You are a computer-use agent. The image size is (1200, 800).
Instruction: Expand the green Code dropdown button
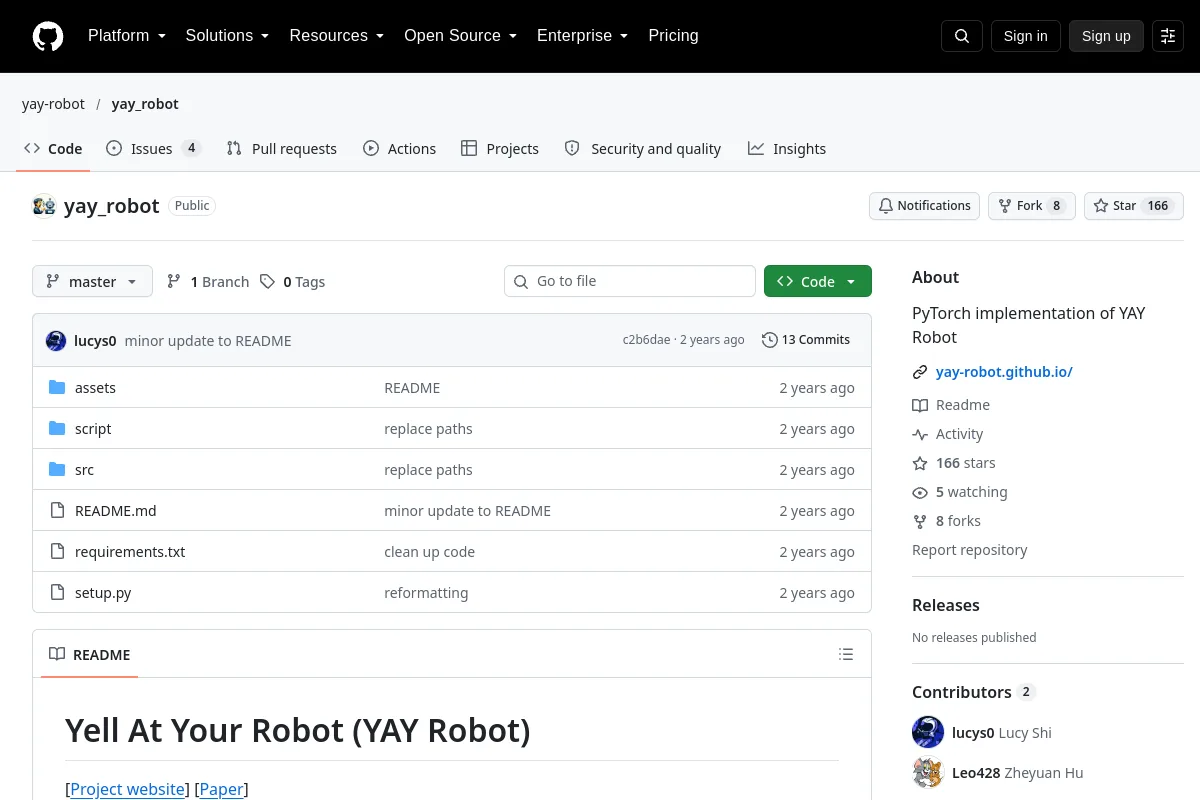(x=818, y=281)
